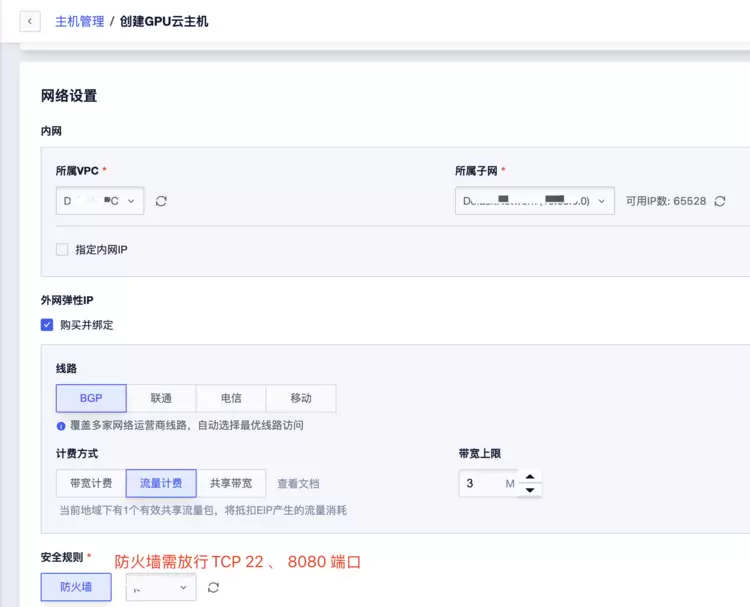
Task: Increase the bandwidth limit value
Action: coord(531,477)
